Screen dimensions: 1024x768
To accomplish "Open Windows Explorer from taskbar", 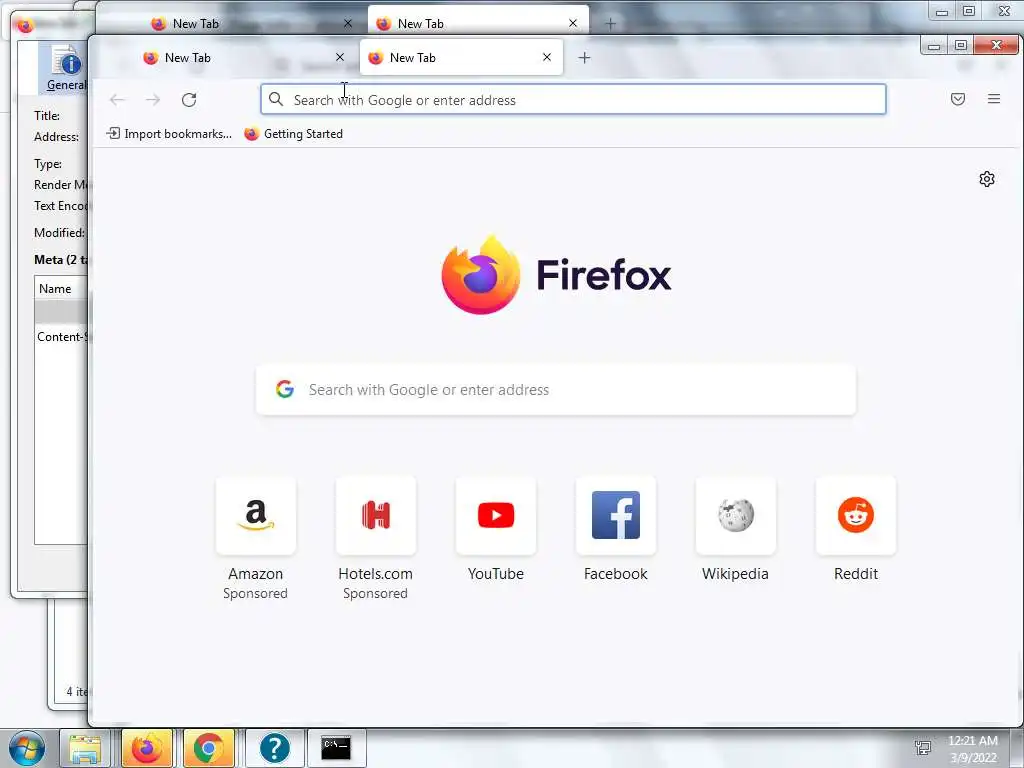I will [85, 748].
